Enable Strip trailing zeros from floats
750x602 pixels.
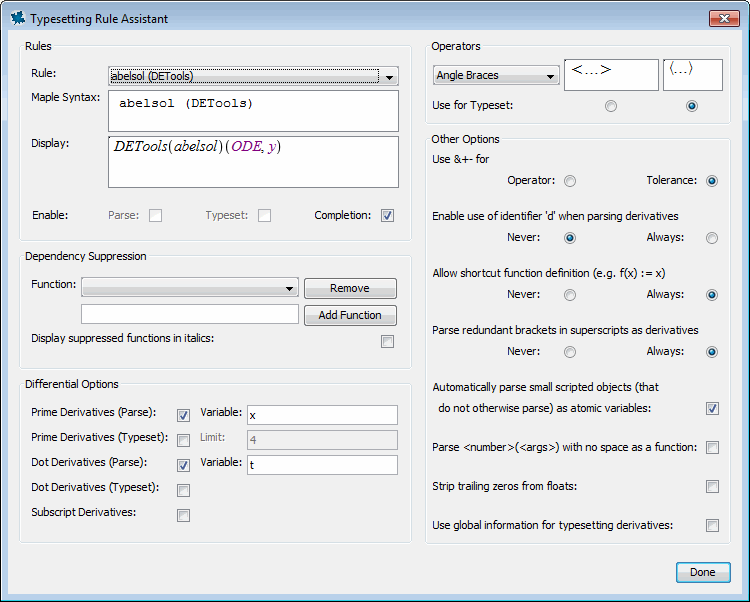(712, 487)
